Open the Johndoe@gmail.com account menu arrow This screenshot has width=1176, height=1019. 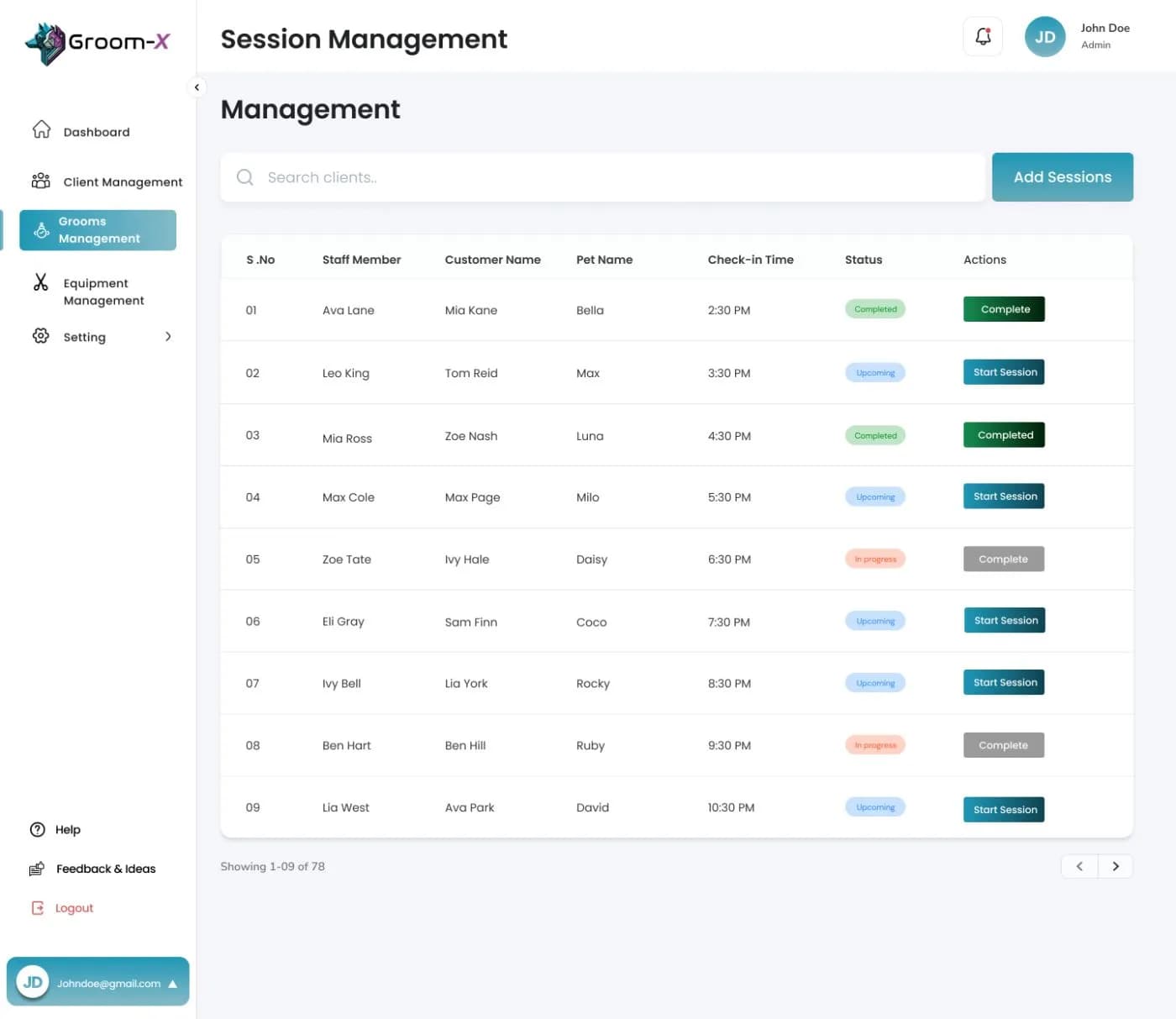pyautogui.click(x=173, y=984)
